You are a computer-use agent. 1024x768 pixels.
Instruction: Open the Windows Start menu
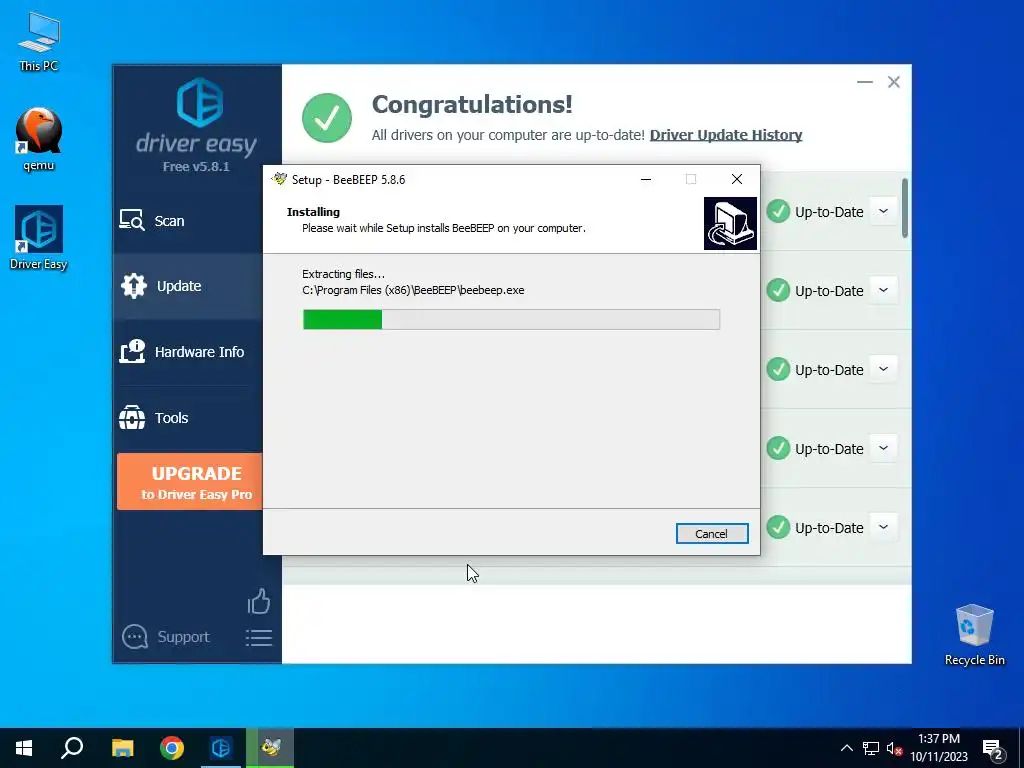coord(24,748)
